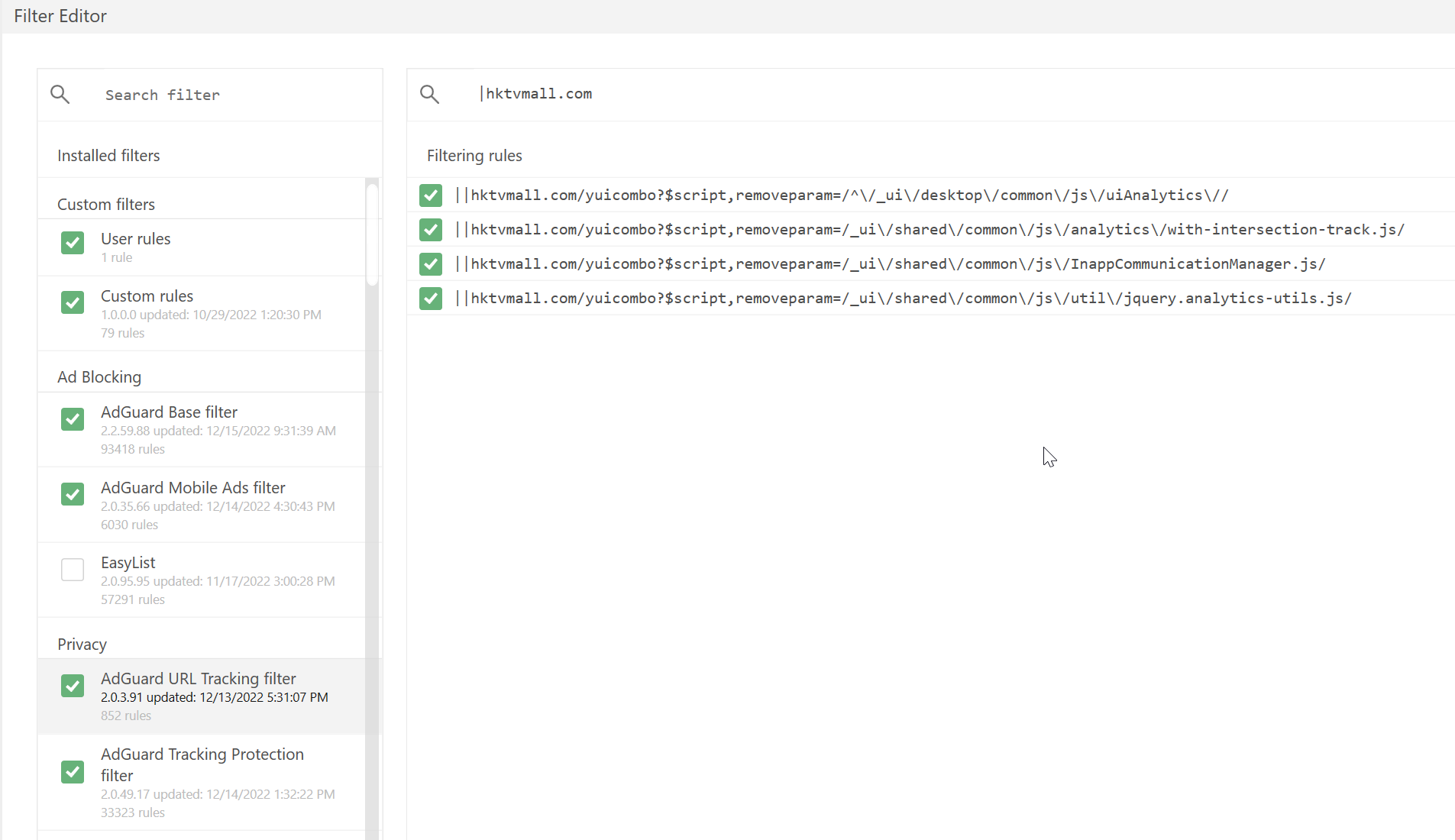Open AdGuard Tracking Protection filter entry
Viewport: 1455px width, 840px height.
coord(202,783)
